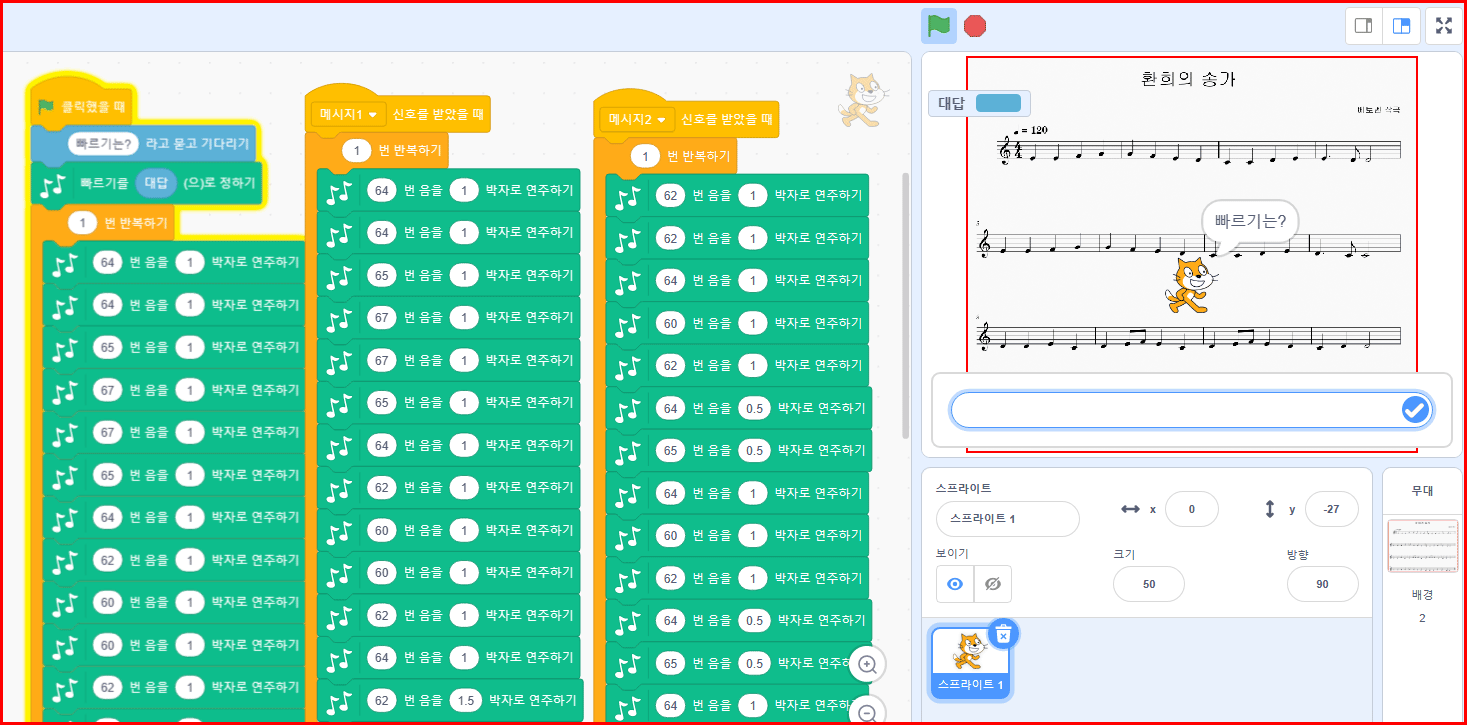Screen dimensions: 1467x725
Task: Click flag icon on the 클릭했을 때 hat block
Action: coord(45,106)
